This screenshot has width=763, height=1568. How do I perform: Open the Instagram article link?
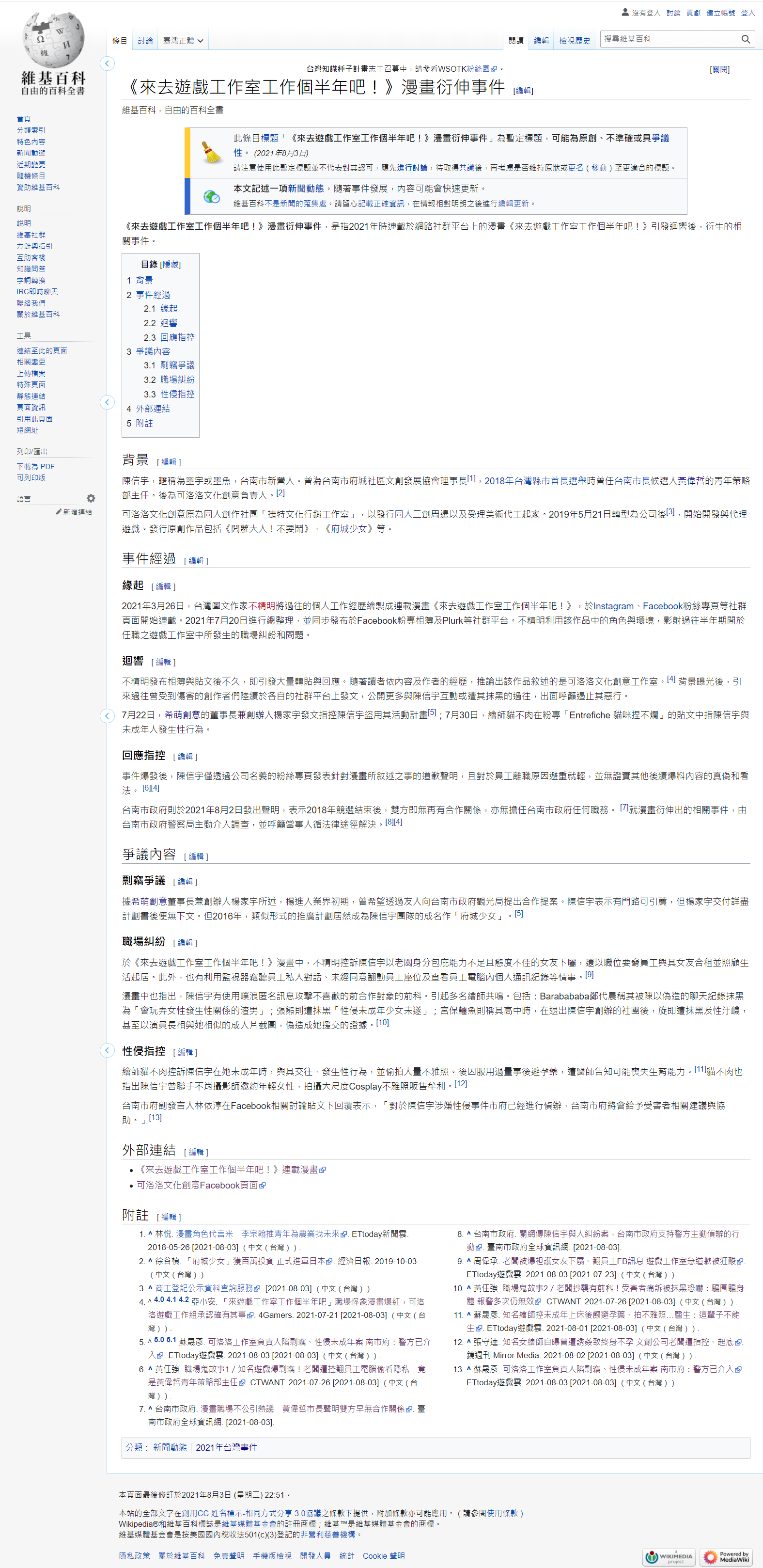click(613, 606)
